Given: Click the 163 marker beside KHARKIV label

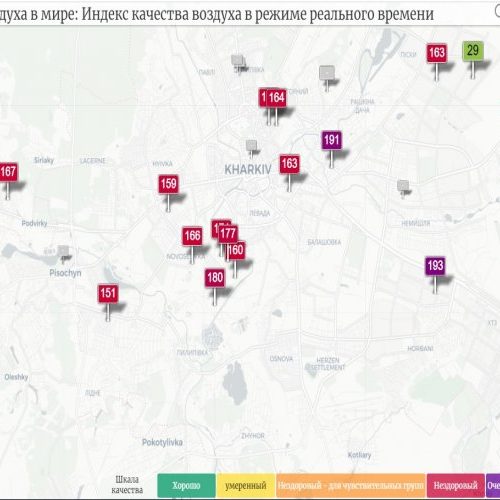Looking at the screenshot, I should [x=289, y=164].
